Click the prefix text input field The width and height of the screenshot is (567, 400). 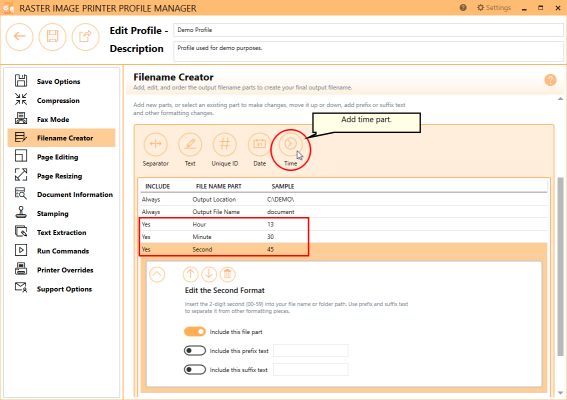(311, 350)
